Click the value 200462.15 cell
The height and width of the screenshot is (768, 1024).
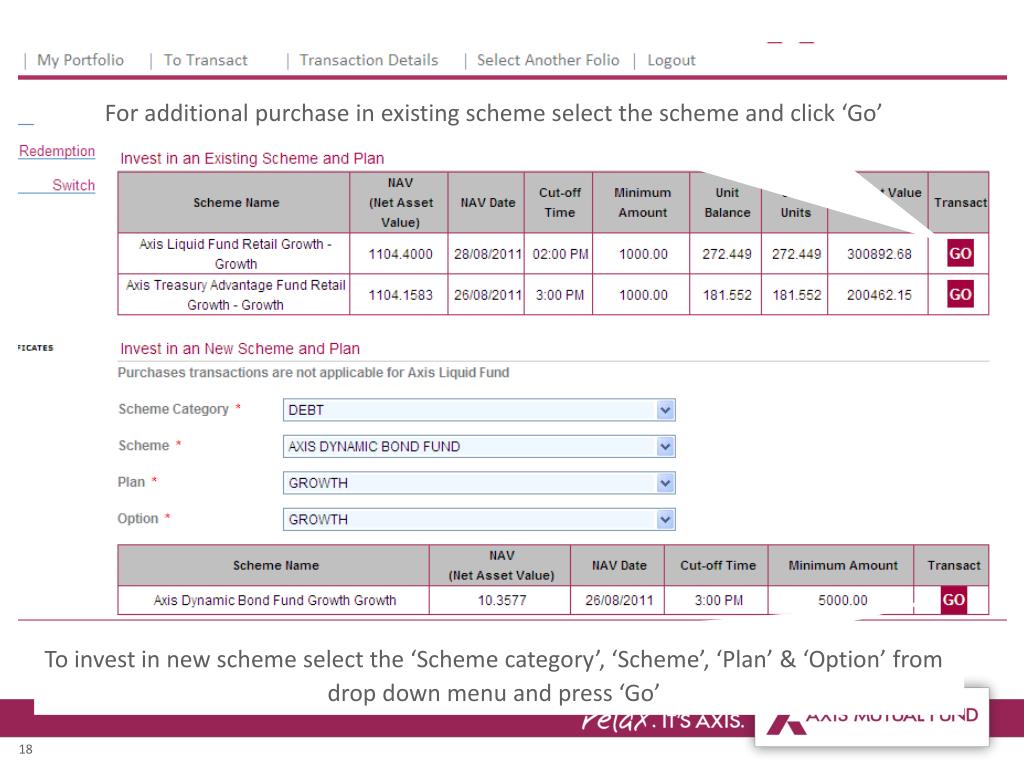(x=879, y=295)
